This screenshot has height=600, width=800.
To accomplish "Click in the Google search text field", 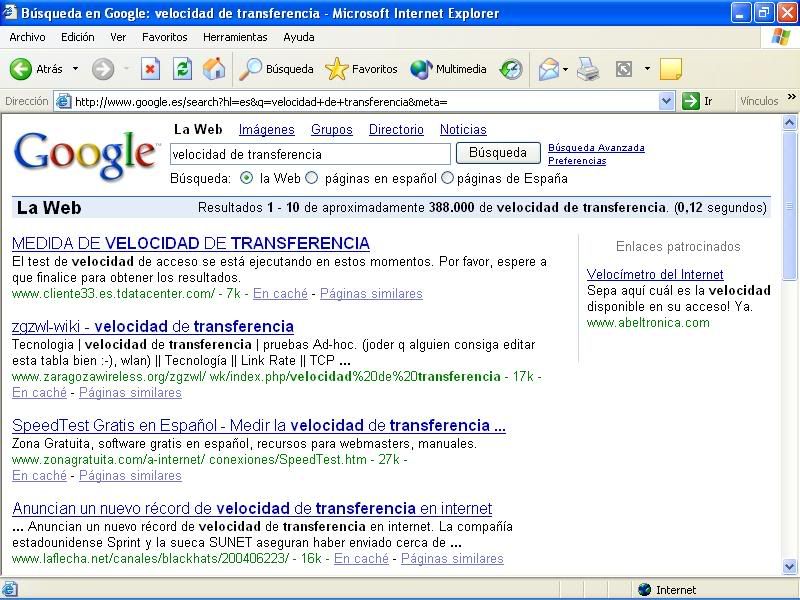I will point(310,154).
